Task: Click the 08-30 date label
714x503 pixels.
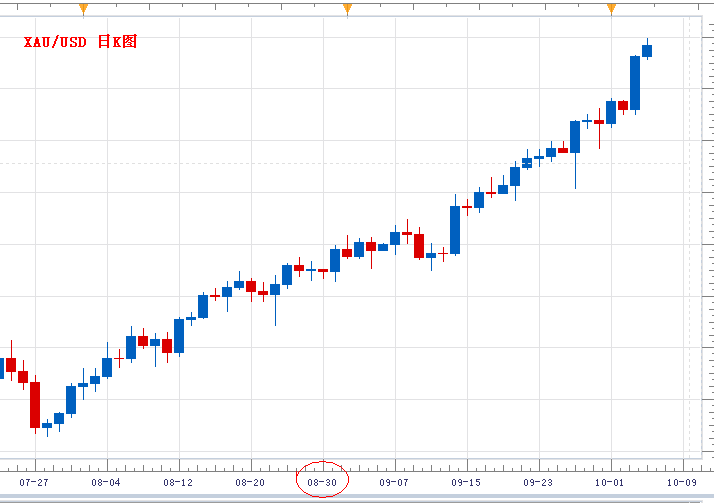Action: (x=322, y=483)
